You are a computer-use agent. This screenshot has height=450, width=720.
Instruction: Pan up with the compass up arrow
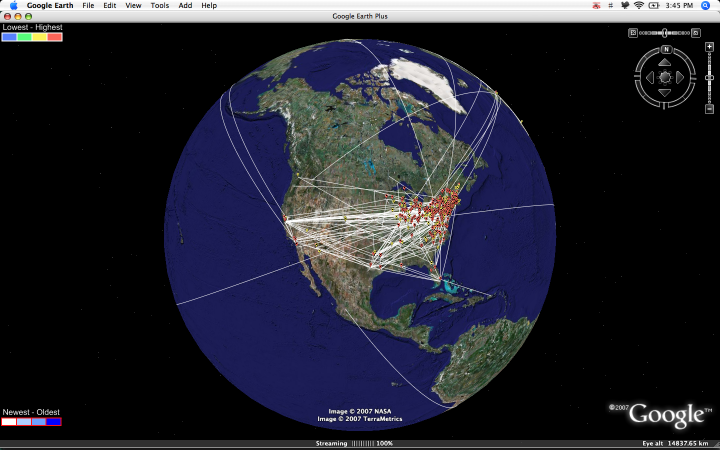click(x=665, y=62)
